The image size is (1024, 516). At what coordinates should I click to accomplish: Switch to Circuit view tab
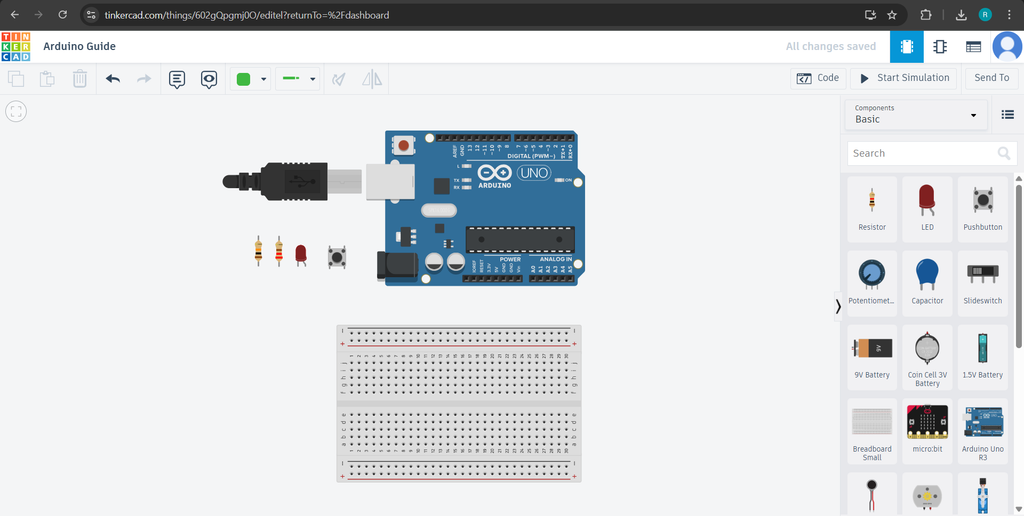point(906,47)
